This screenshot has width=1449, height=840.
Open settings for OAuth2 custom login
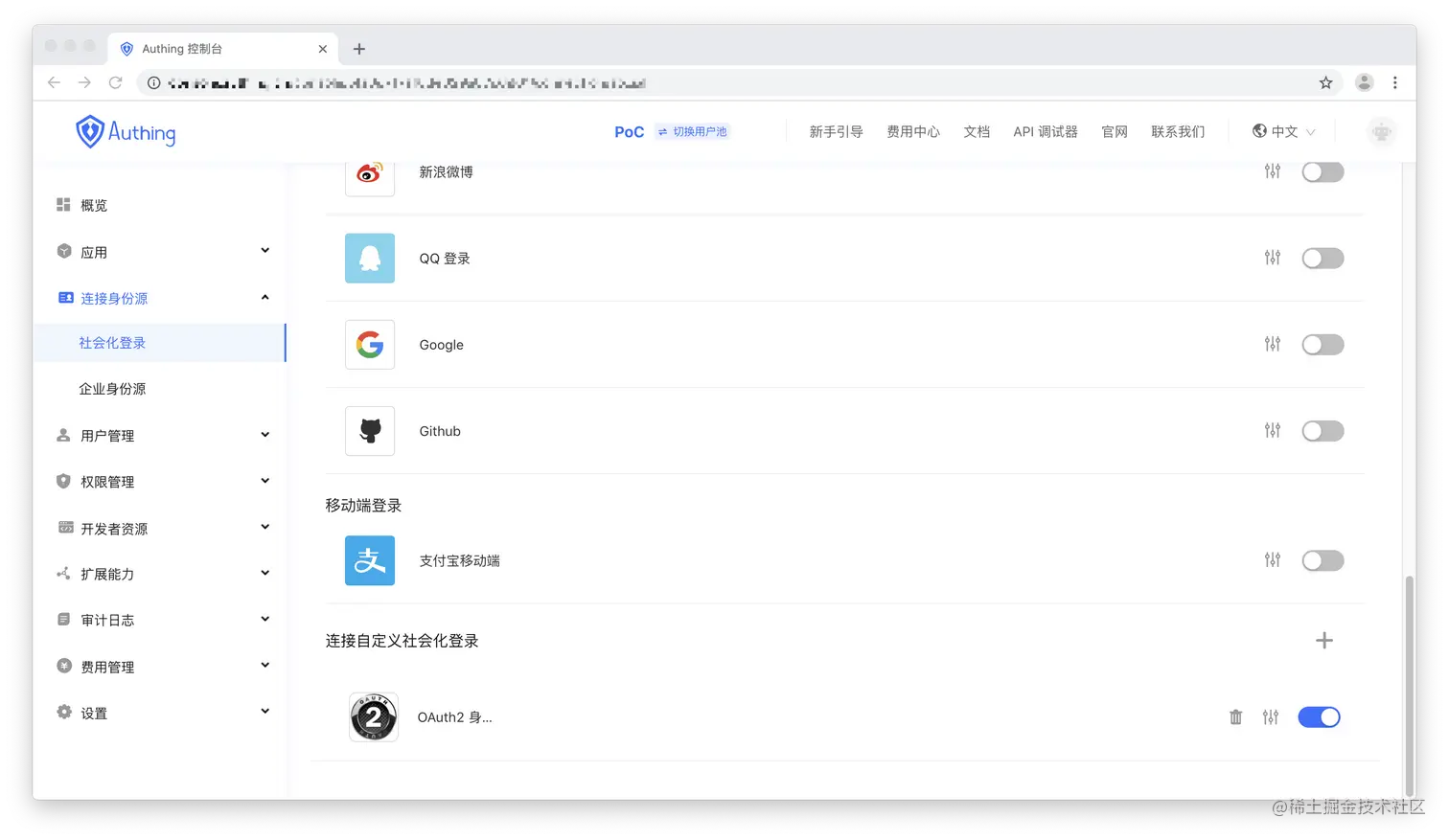pyautogui.click(x=1270, y=716)
